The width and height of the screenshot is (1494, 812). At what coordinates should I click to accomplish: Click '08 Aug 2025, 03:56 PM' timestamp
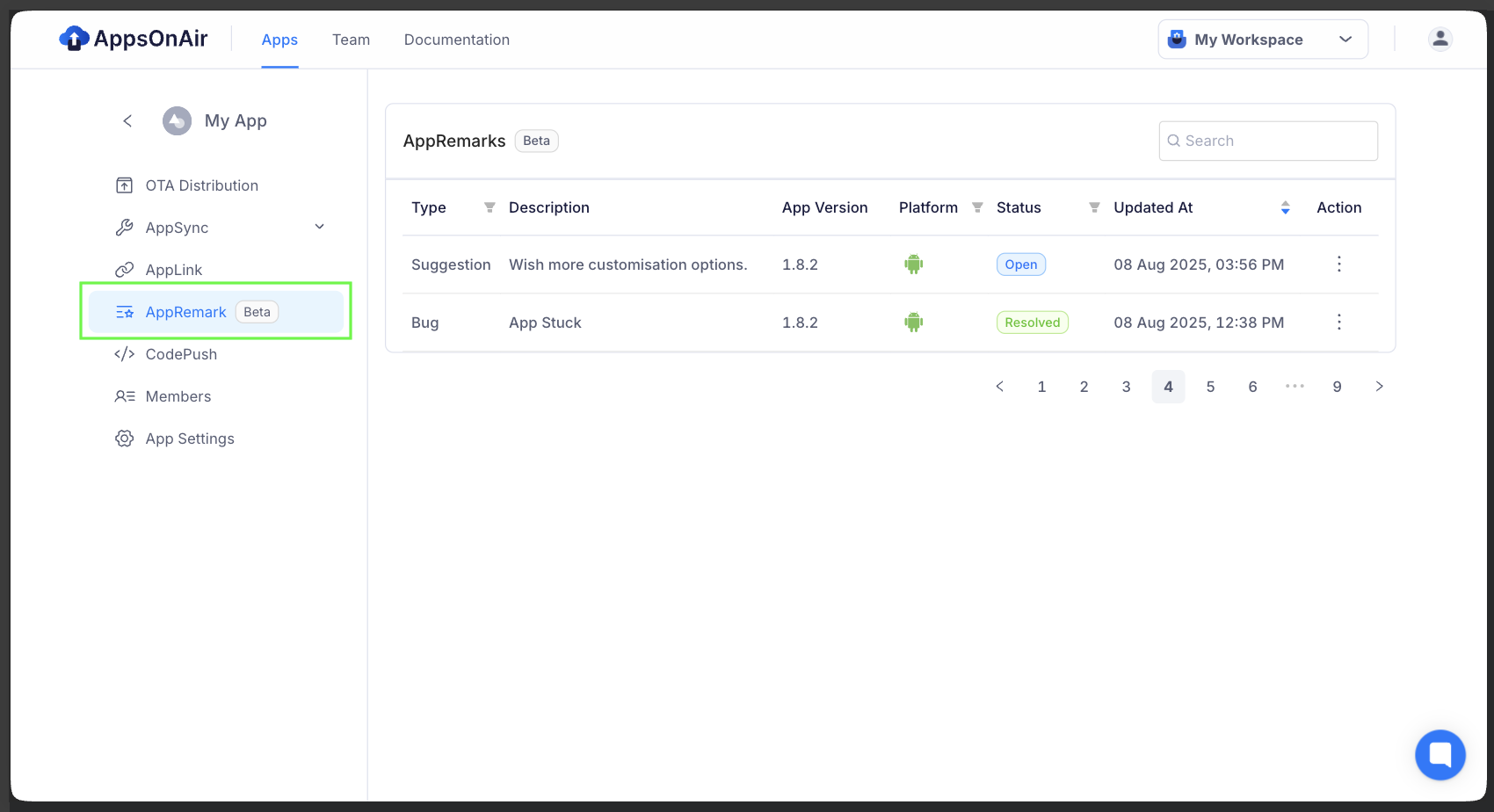(1199, 265)
